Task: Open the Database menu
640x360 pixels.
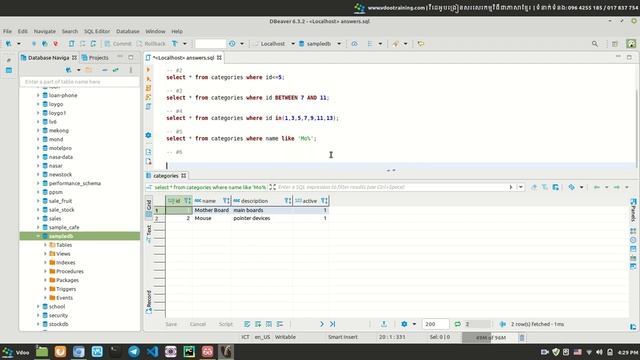Action: (x=127, y=31)
